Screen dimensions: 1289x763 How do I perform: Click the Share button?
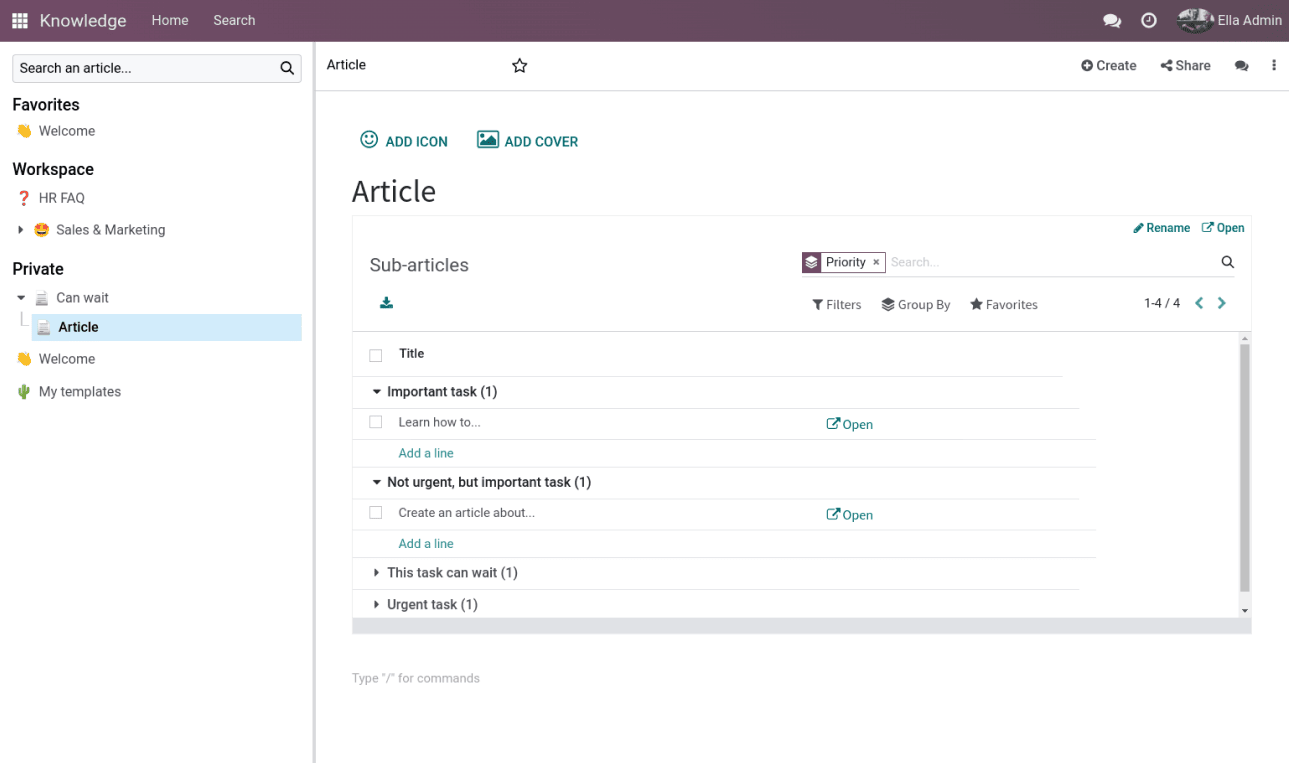[x=1185, y=66]
